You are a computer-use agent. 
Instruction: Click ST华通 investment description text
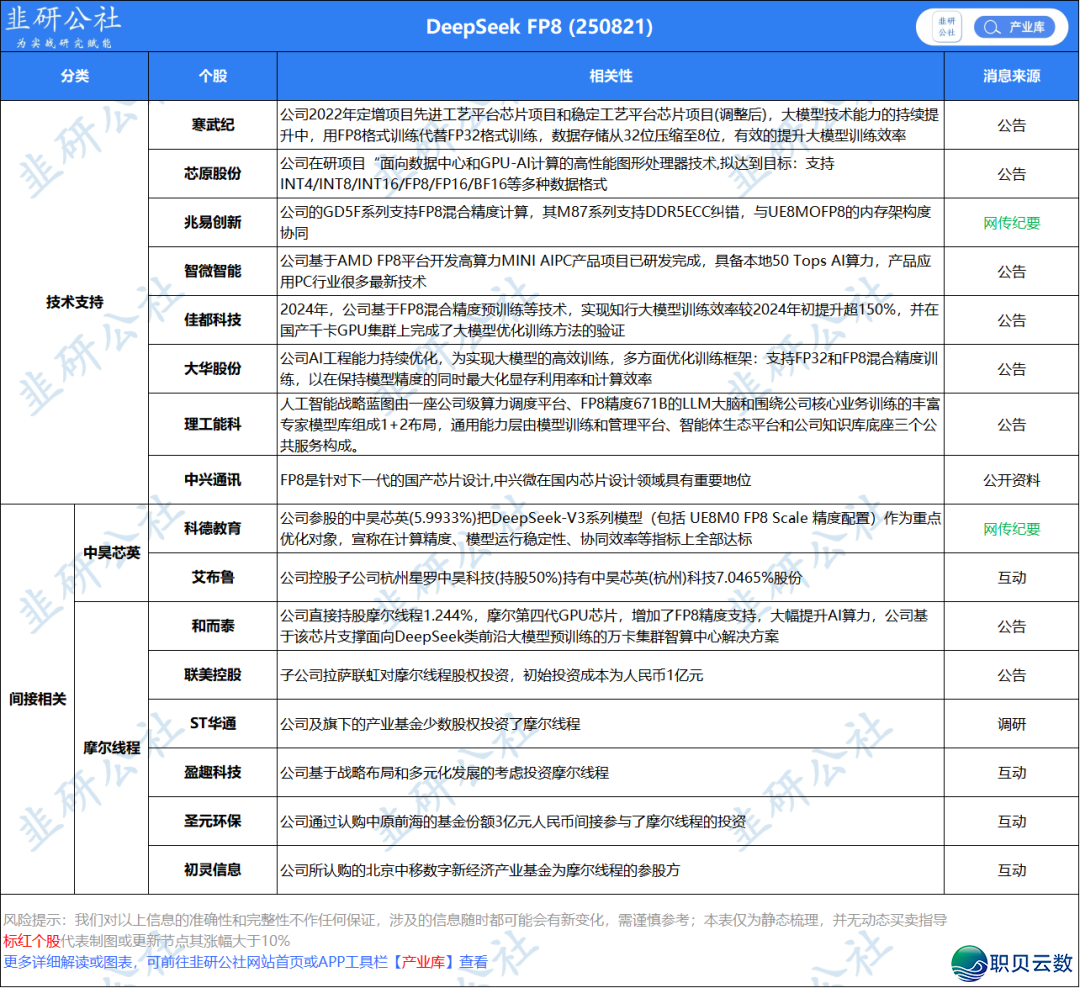tap(430, 724)
